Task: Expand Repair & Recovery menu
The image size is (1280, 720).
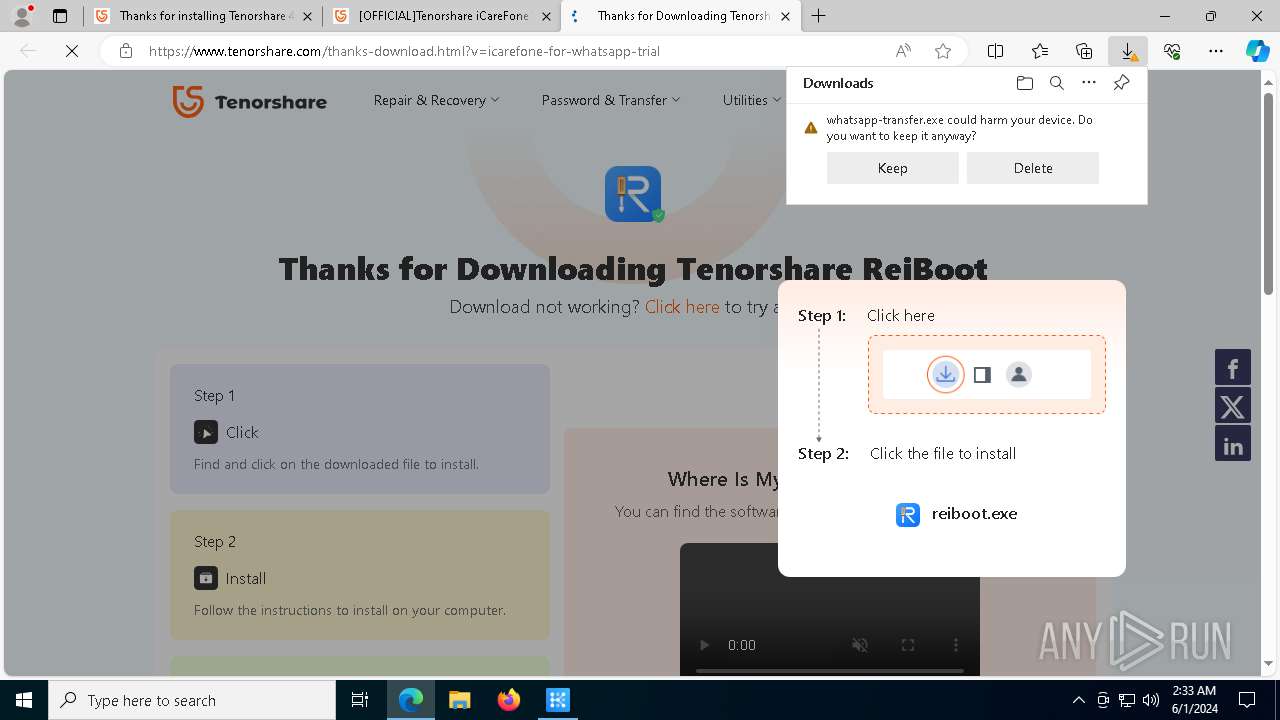Action: [436, 100]
